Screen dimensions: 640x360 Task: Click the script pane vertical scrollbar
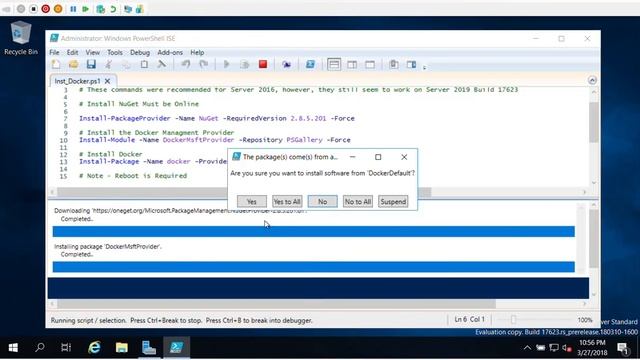point(594,122)
